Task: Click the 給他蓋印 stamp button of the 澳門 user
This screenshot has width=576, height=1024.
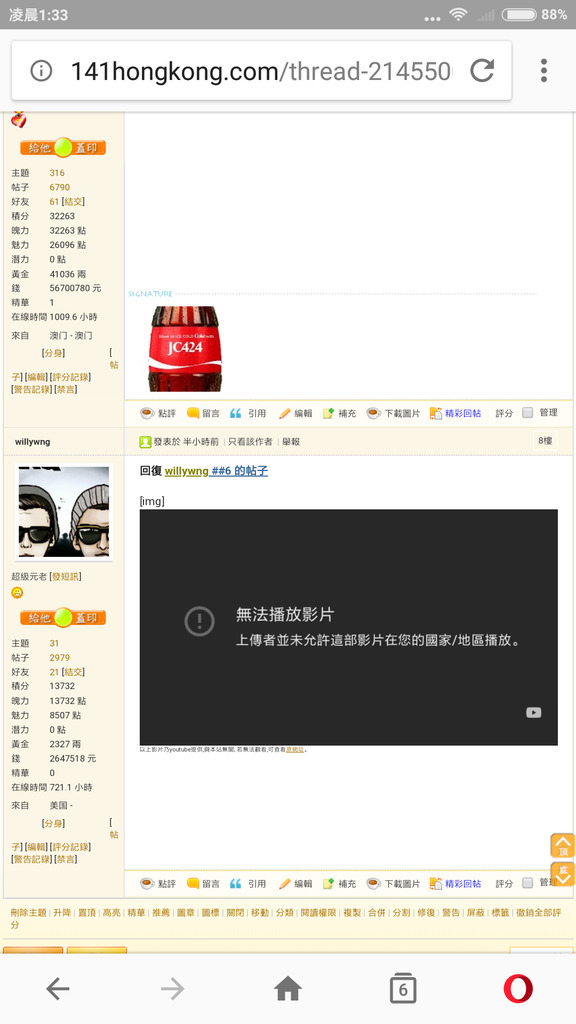Action: point(63,148)
